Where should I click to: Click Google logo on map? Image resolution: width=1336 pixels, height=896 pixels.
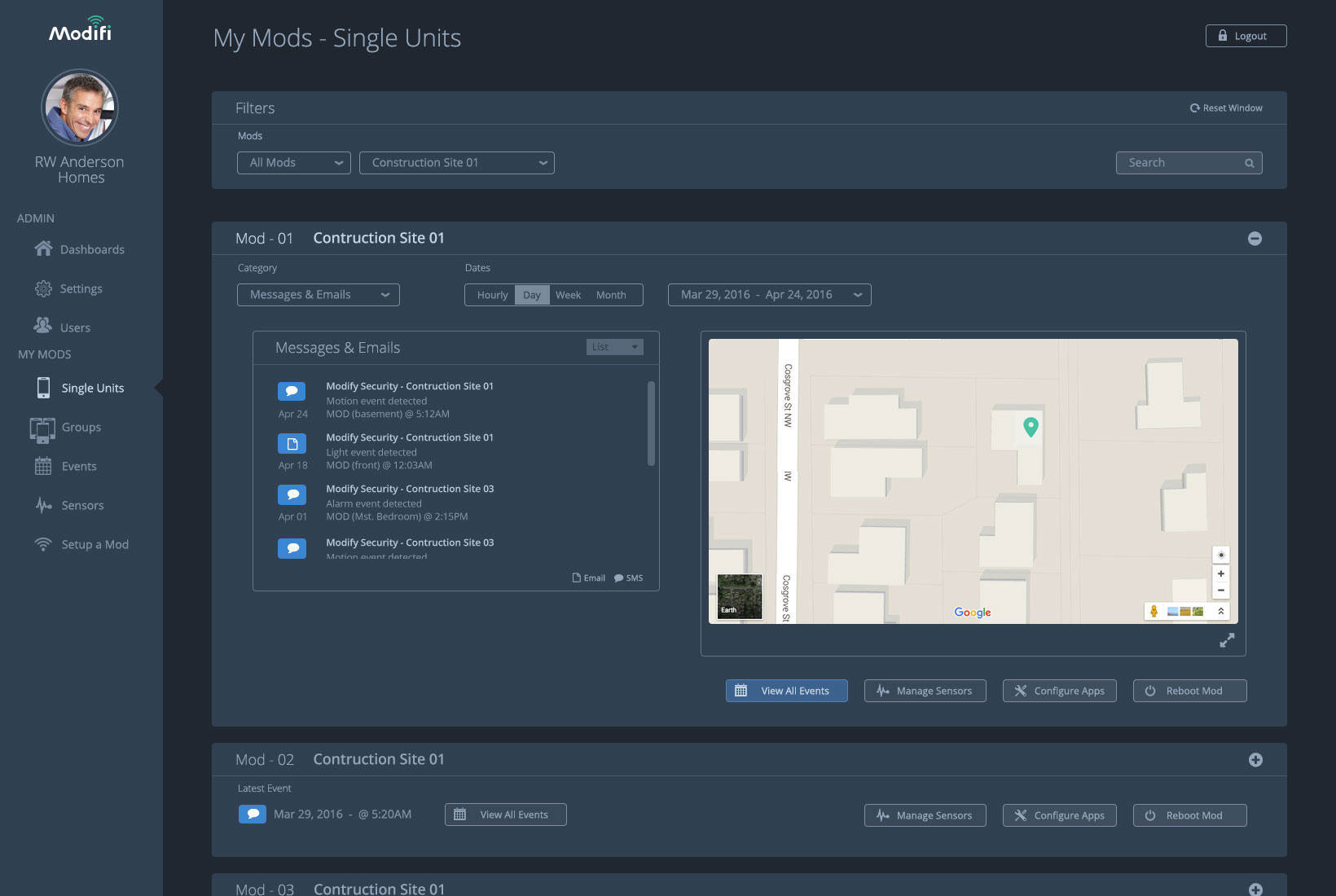pos(973,613)
